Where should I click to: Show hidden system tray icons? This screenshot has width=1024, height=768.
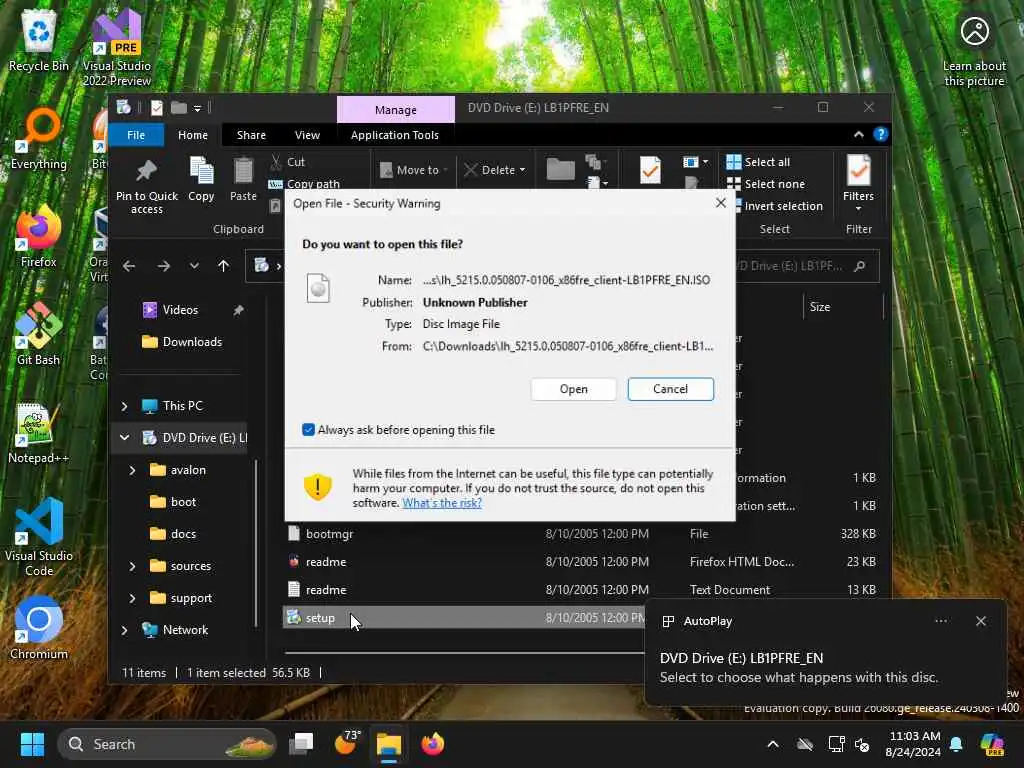773,744
